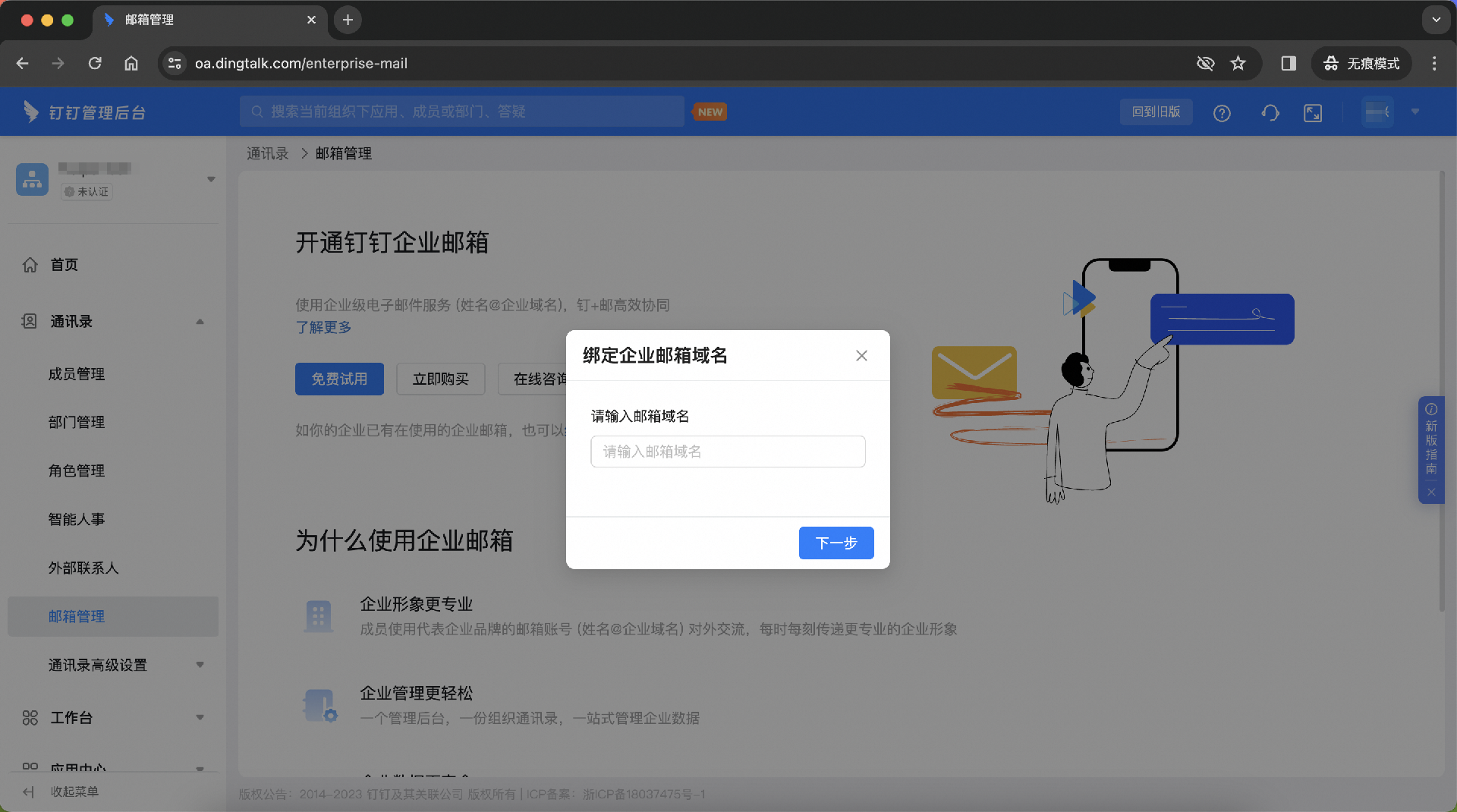Open 成员管理 in sidebar
The width and height of the screenshot is (1457, 812).
[77, 374]
